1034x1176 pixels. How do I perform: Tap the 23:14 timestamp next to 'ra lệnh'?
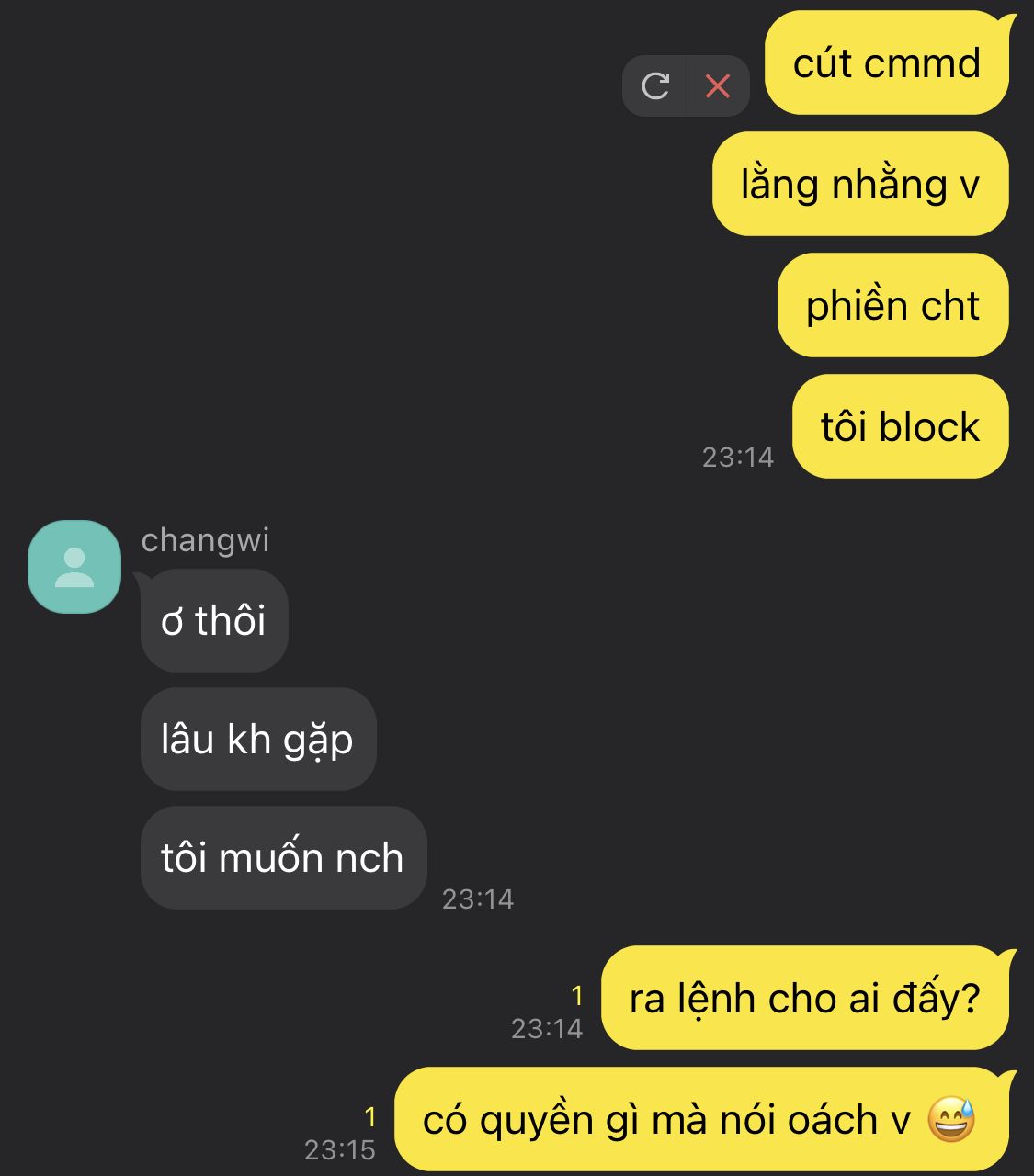click(x=547, y=1028)
